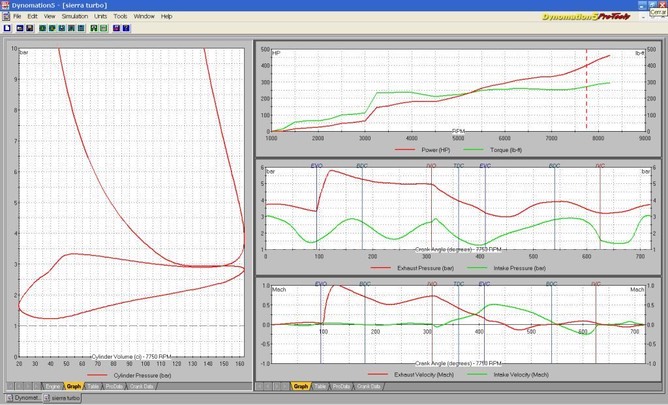
Task: Click the last tab-scroll arrow in the left pane
Action: pos(36,386)
